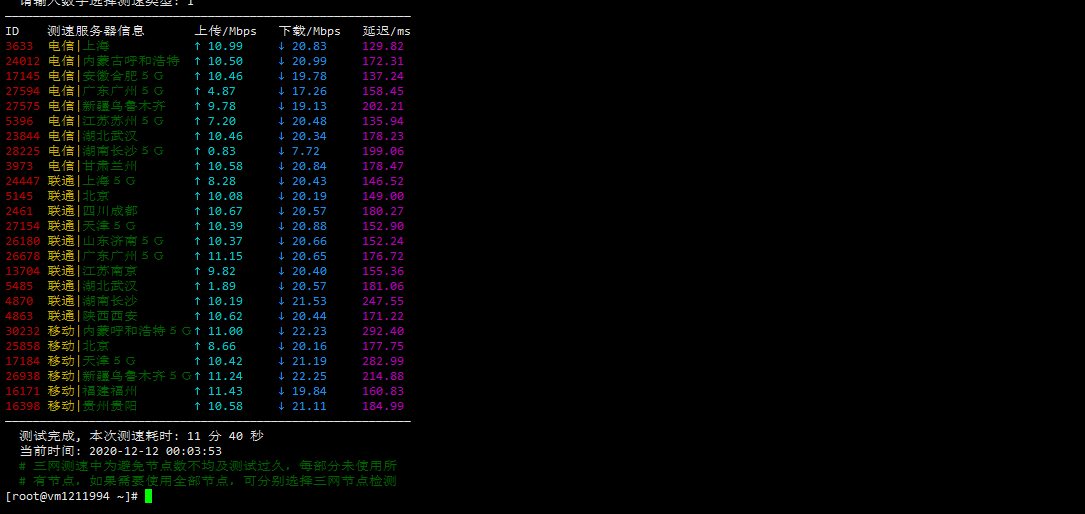Click the timestamp 2020-12-12 00:03:53
Viewport: 1085px width, 514px height.
[155, 451]
